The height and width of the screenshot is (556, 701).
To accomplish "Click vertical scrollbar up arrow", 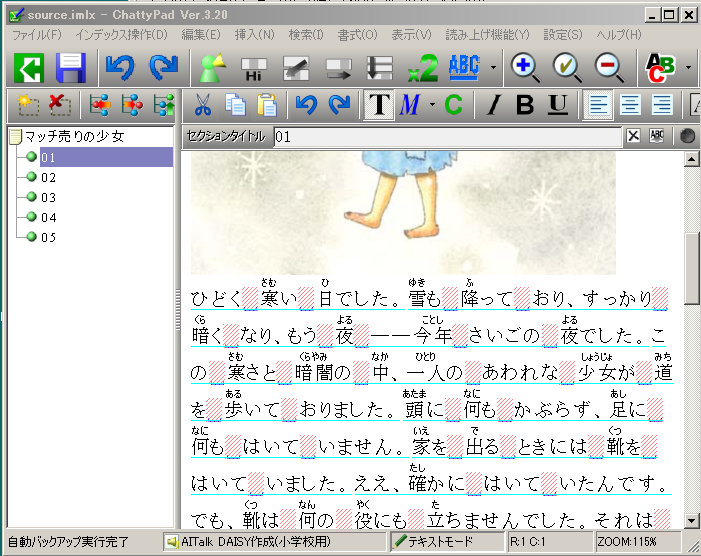I will coord(692,159).
